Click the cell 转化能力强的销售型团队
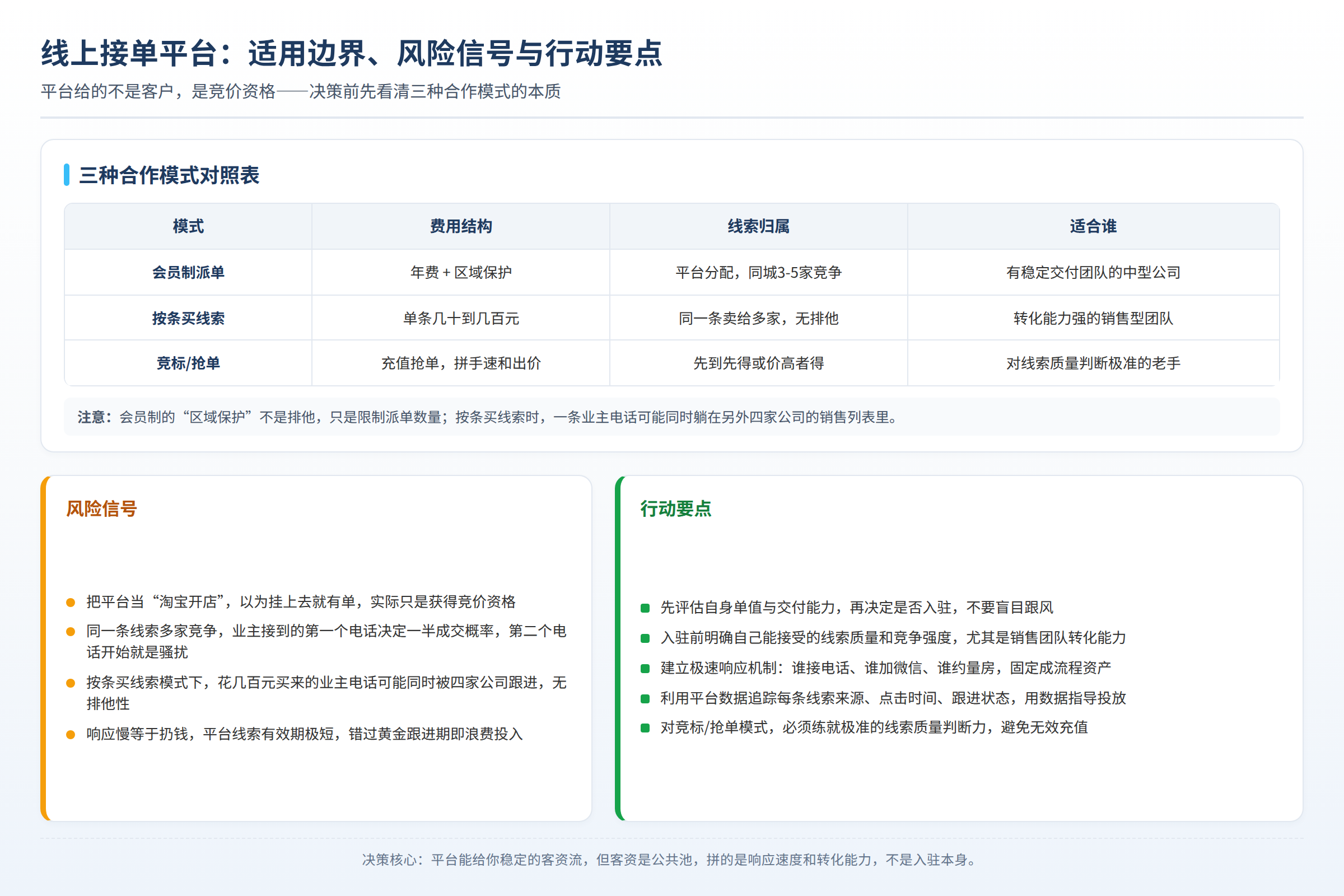The height and width of the screenshot is (896, 1344). [1093, 318]
